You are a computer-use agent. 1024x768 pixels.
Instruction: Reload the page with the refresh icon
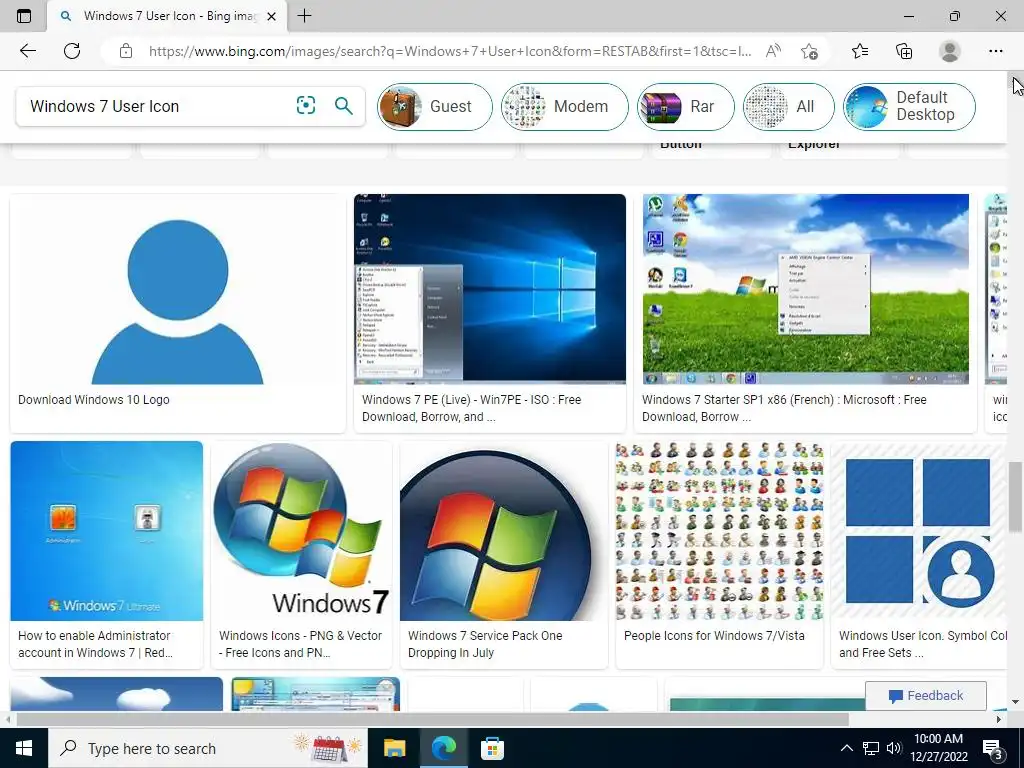pos(72,51)
